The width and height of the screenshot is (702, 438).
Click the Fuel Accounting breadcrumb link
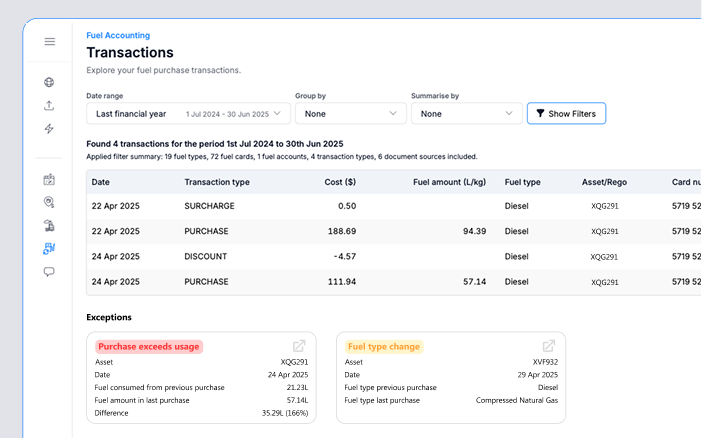[x=118, y=35]
